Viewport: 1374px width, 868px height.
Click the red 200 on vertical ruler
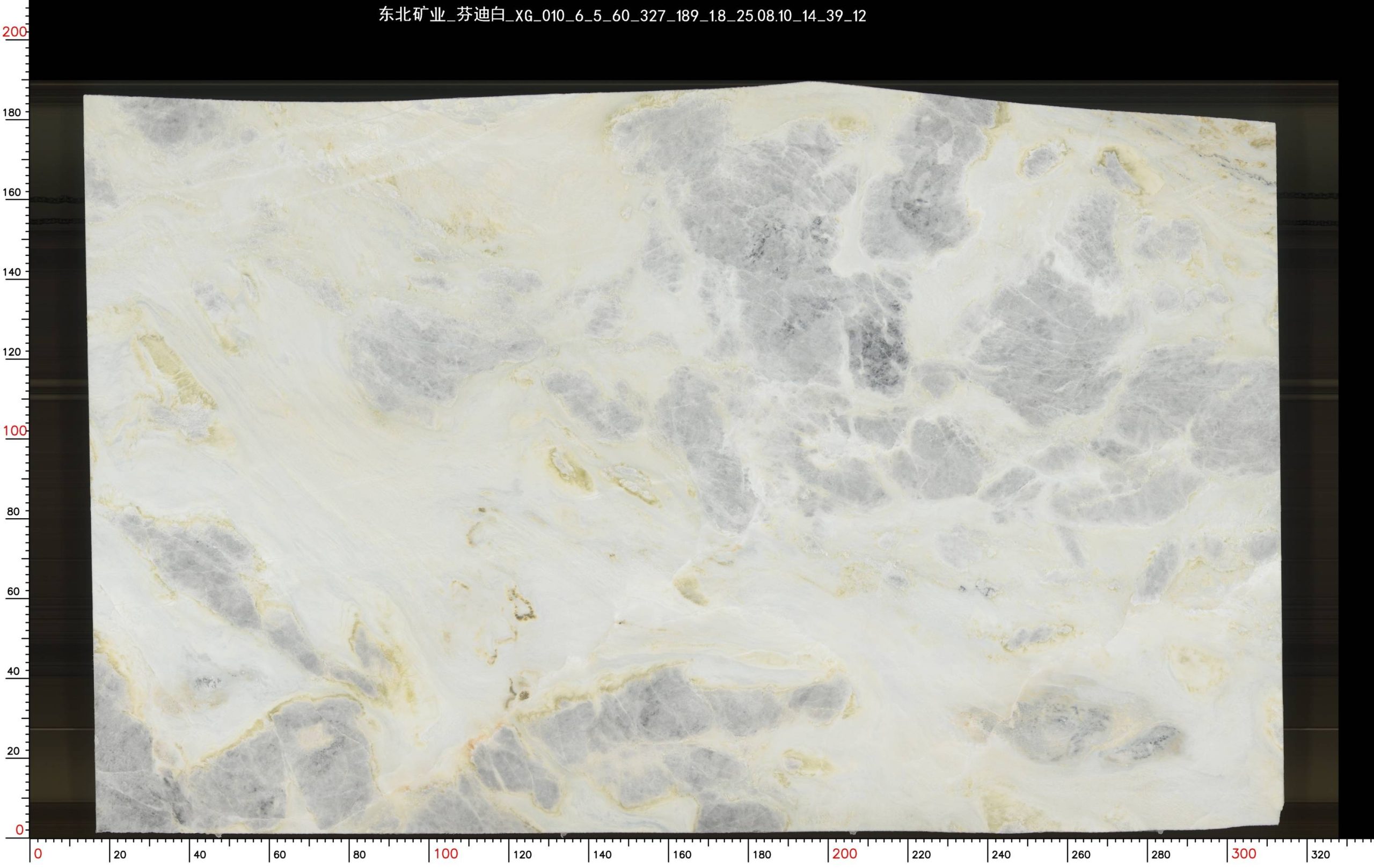click(14, 32)
